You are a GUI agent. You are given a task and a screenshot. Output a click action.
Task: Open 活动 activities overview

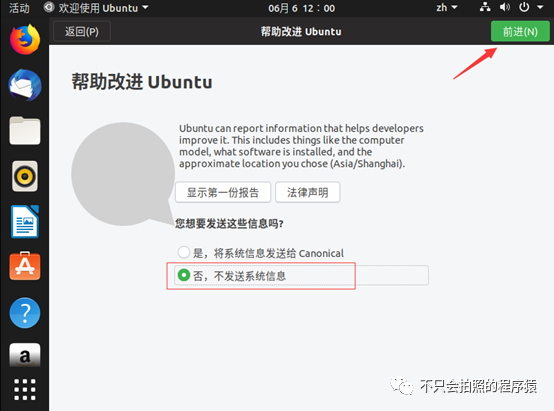[19, 8]
